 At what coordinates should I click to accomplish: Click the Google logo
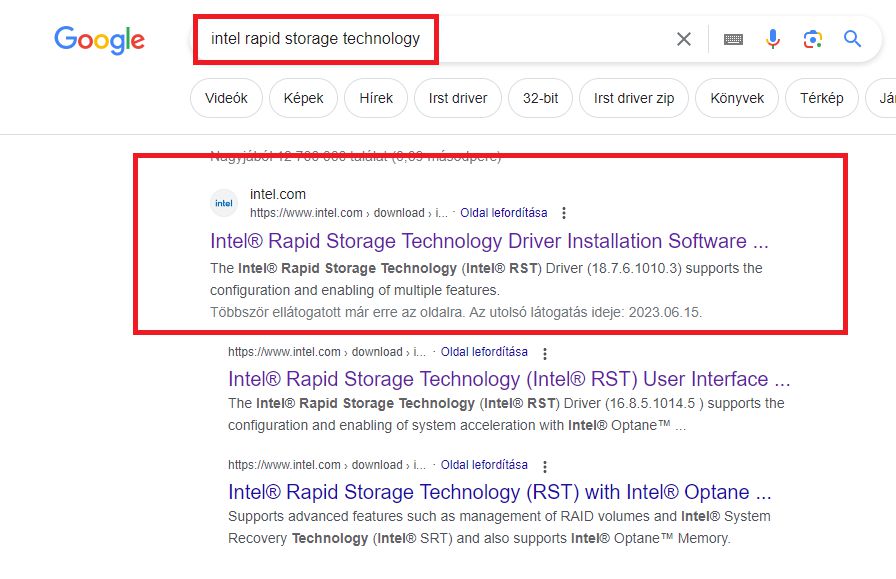click(x=99, y=40)
